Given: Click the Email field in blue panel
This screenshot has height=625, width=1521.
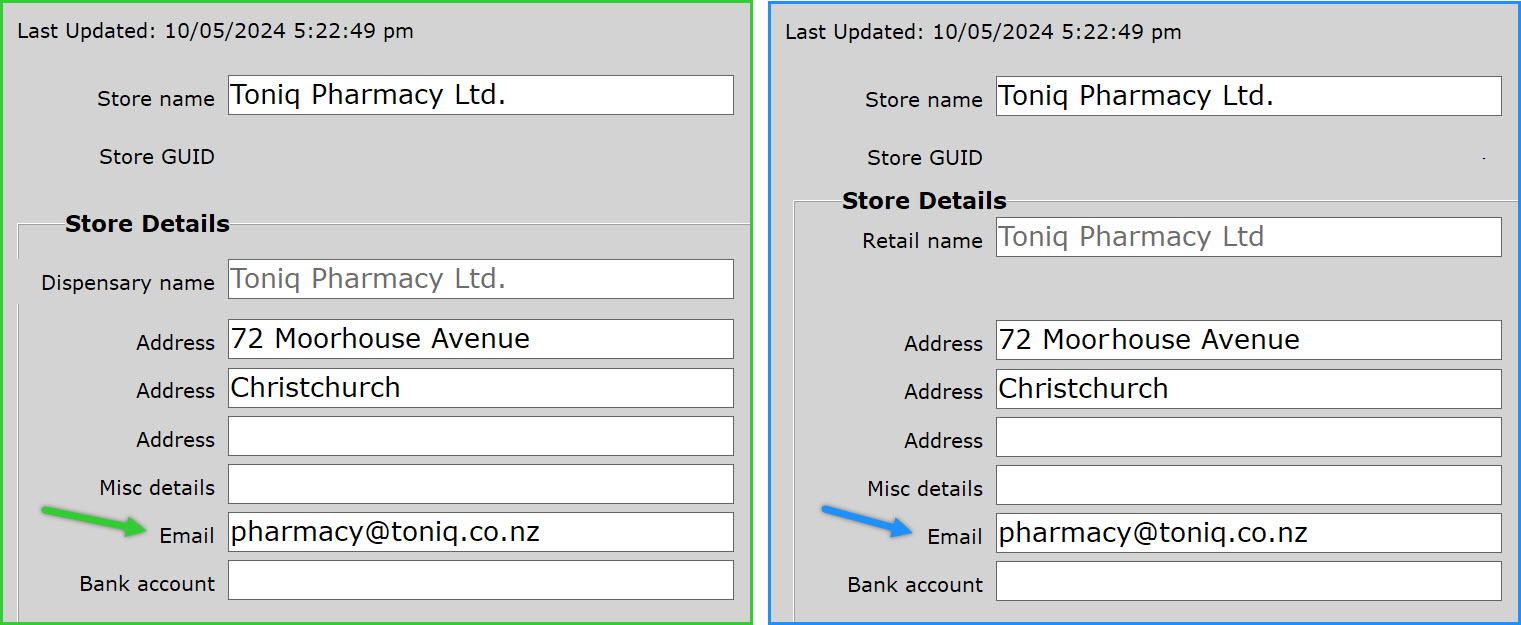Looking at the screenshot, I should coord(1249,533).
